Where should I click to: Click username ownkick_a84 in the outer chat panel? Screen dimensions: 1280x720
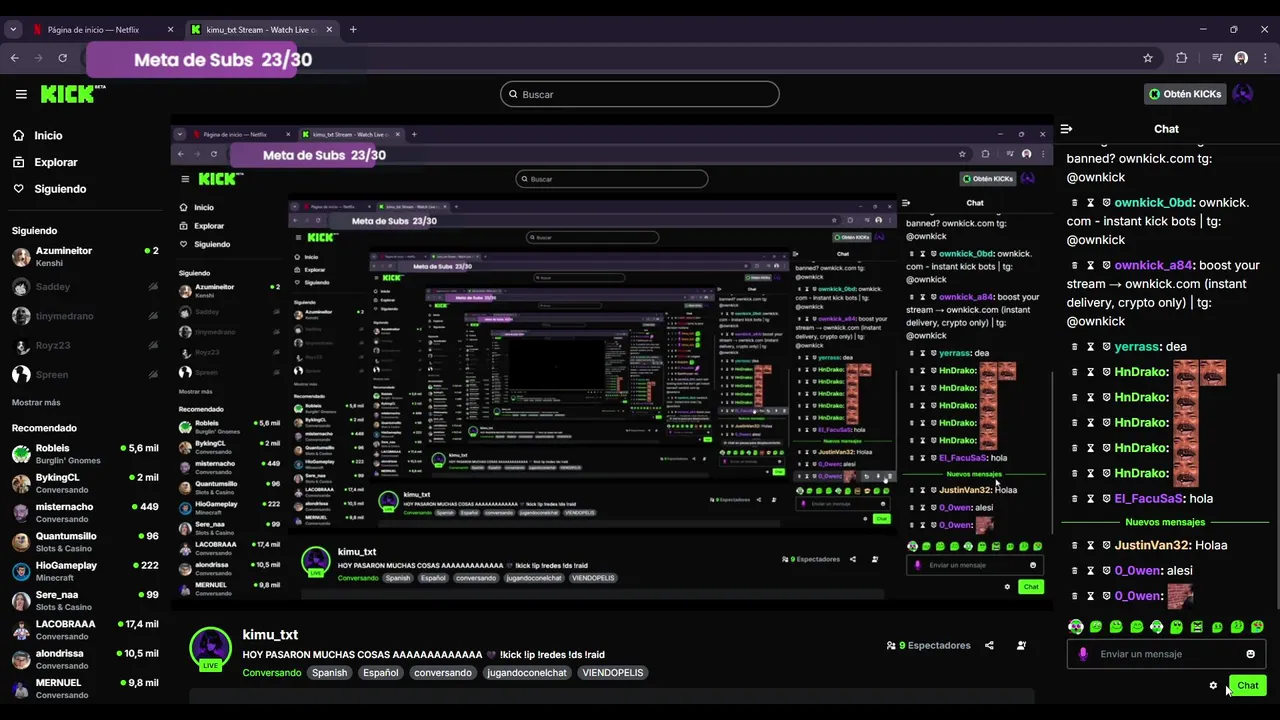click(1154, 266)
